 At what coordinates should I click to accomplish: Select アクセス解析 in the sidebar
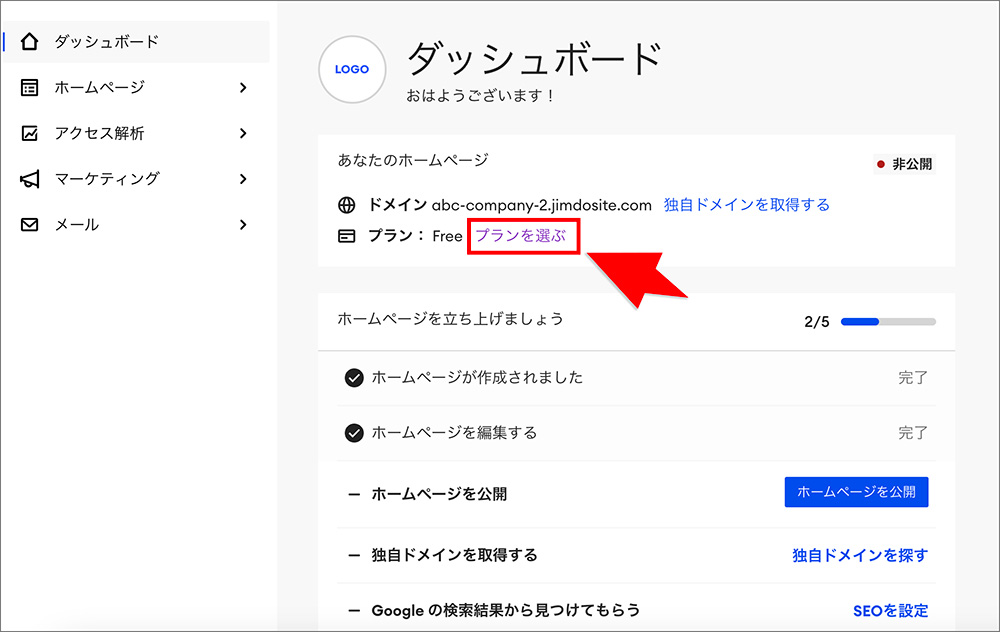pyautogui.click(x=136, y=133)
